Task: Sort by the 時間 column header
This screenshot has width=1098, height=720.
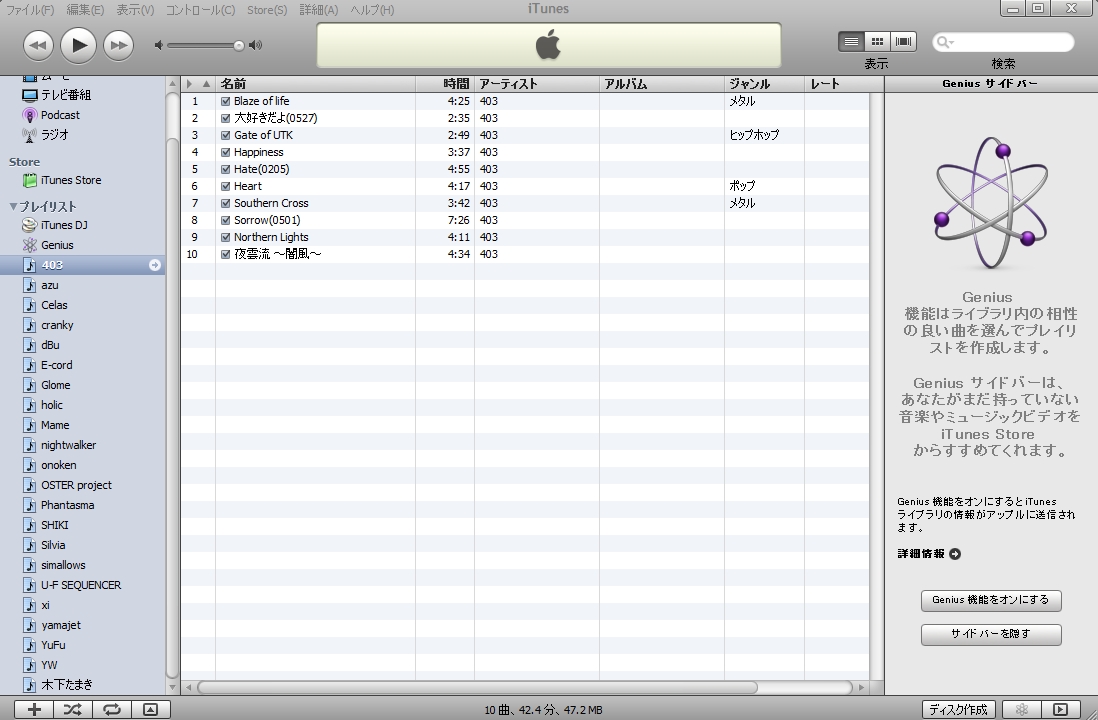Action: click(445, 84)
